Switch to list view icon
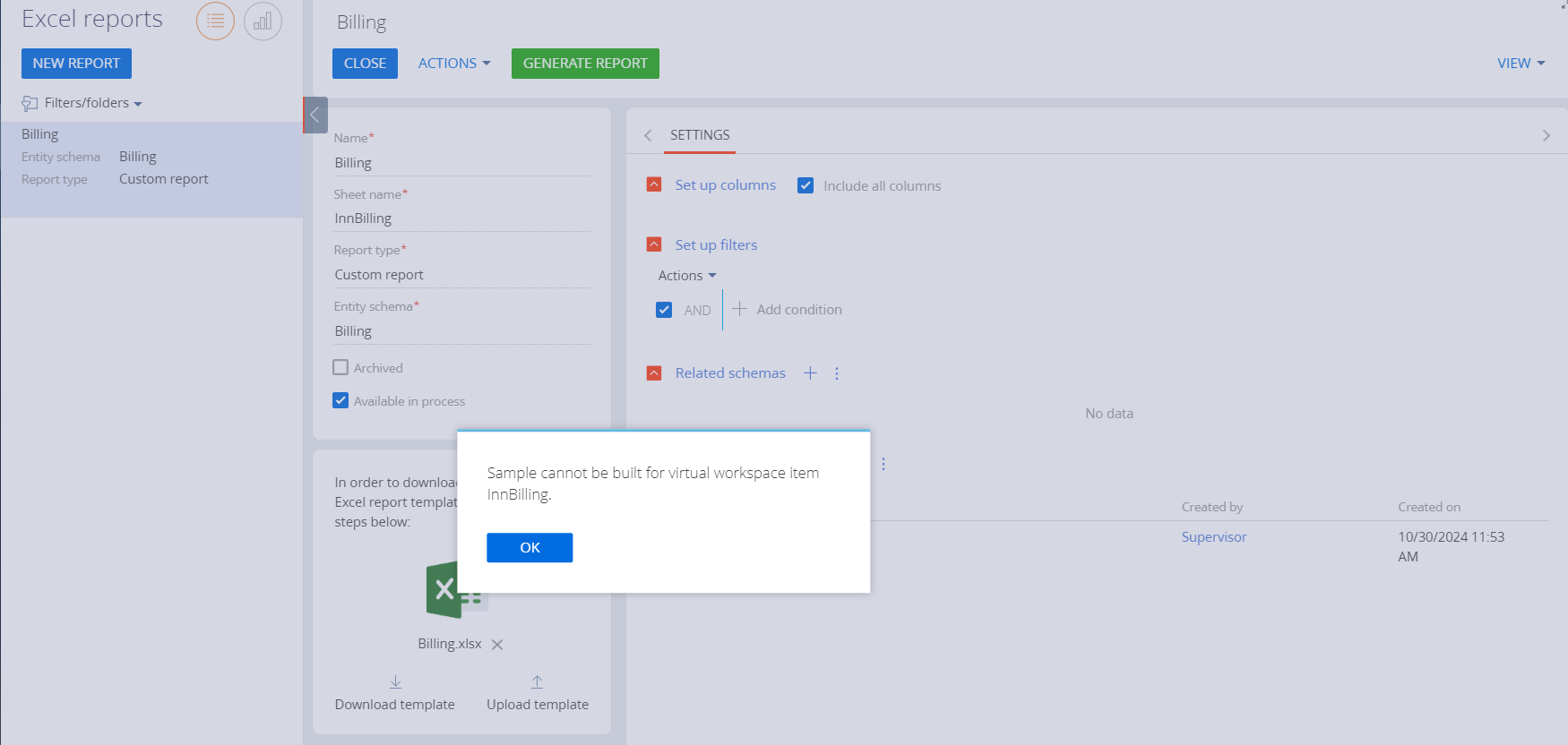 coord(215,21)
